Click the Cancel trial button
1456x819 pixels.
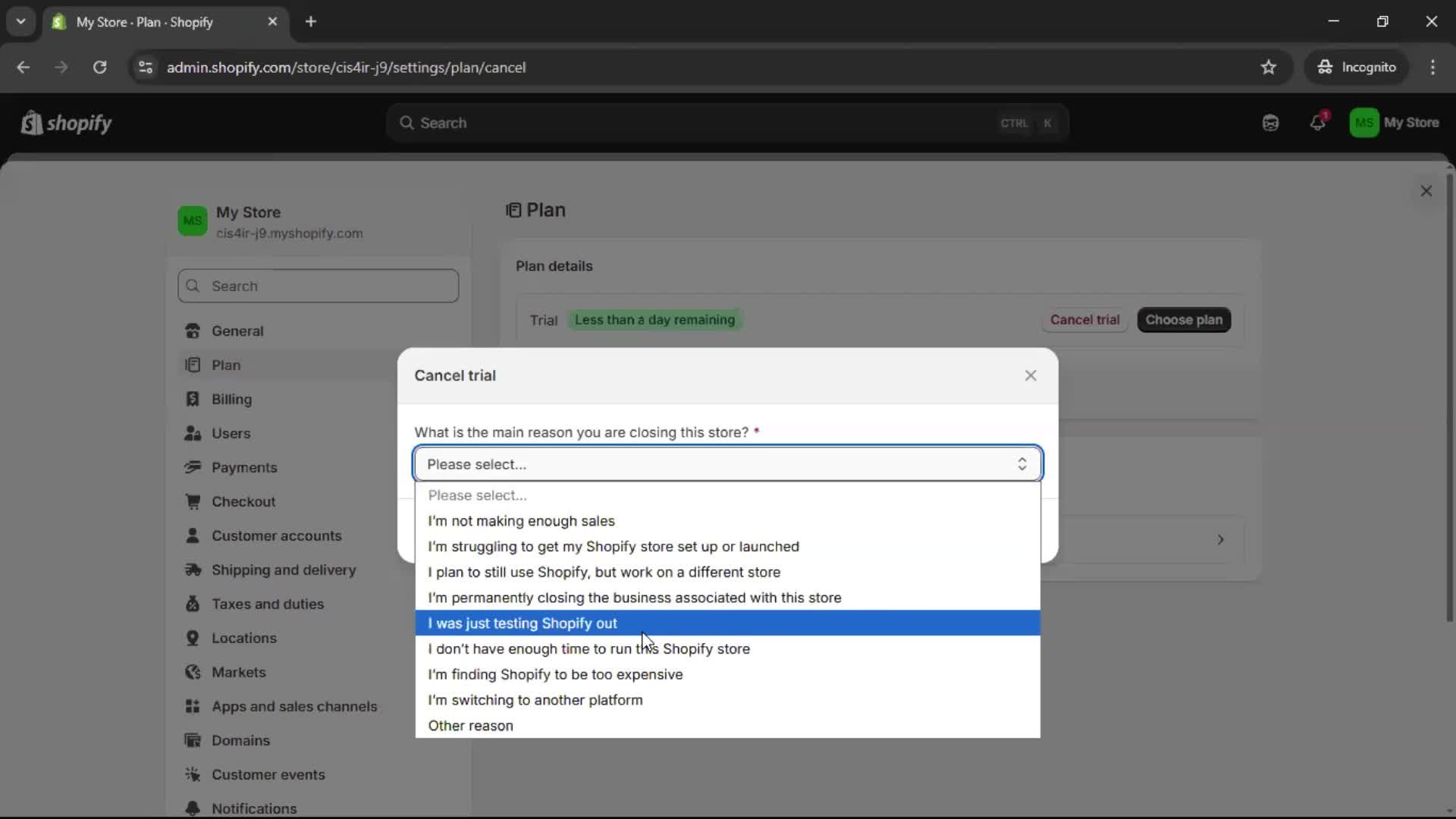pos(1084,320)
